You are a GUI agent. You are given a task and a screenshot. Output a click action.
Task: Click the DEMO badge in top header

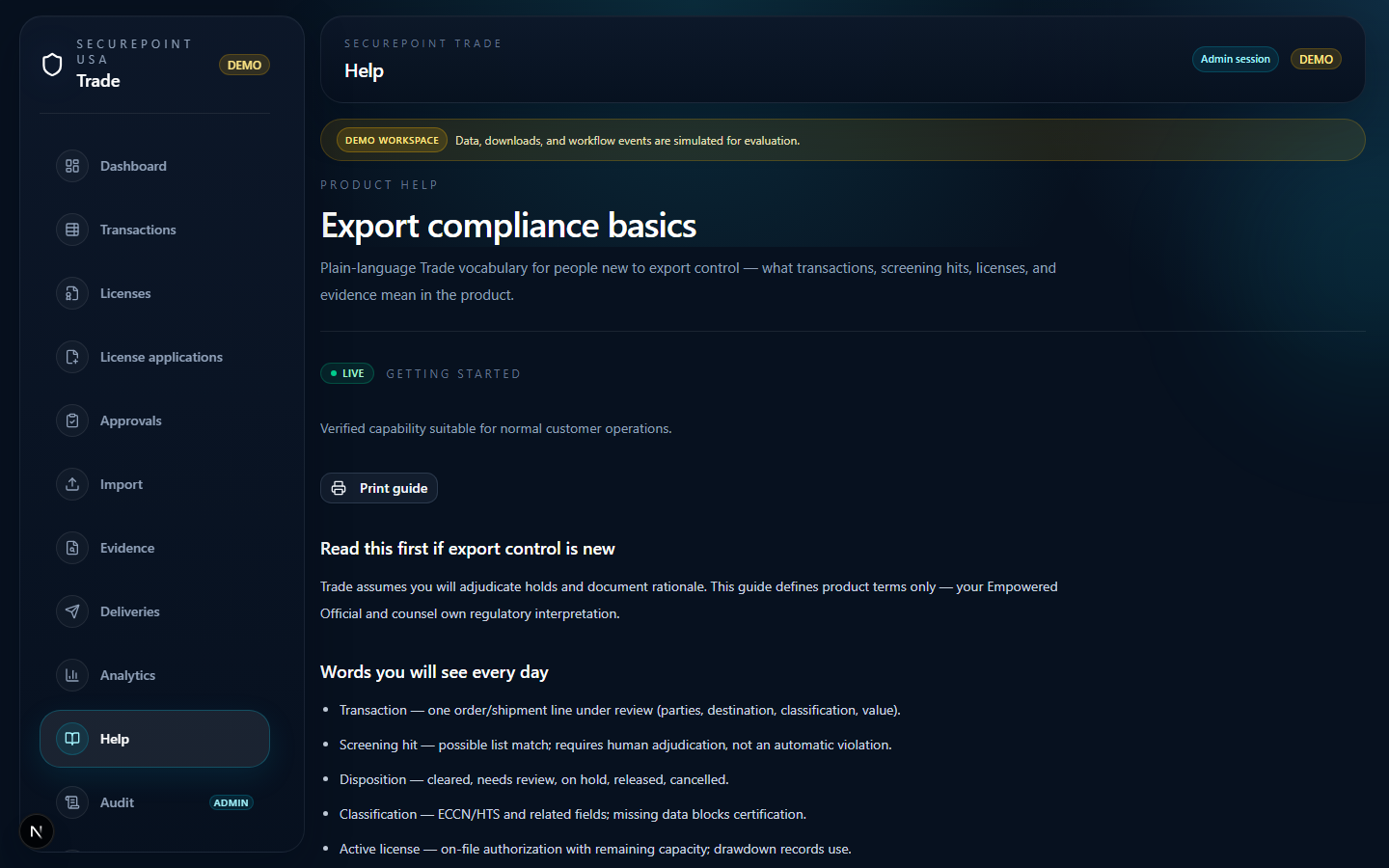[x=1316, y=59]
